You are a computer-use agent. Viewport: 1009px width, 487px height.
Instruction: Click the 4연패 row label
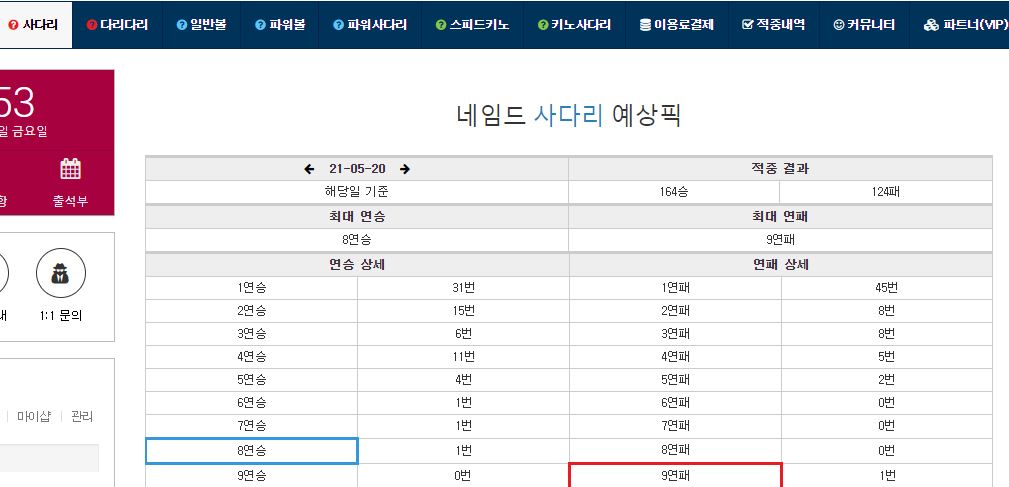[675, 357]
